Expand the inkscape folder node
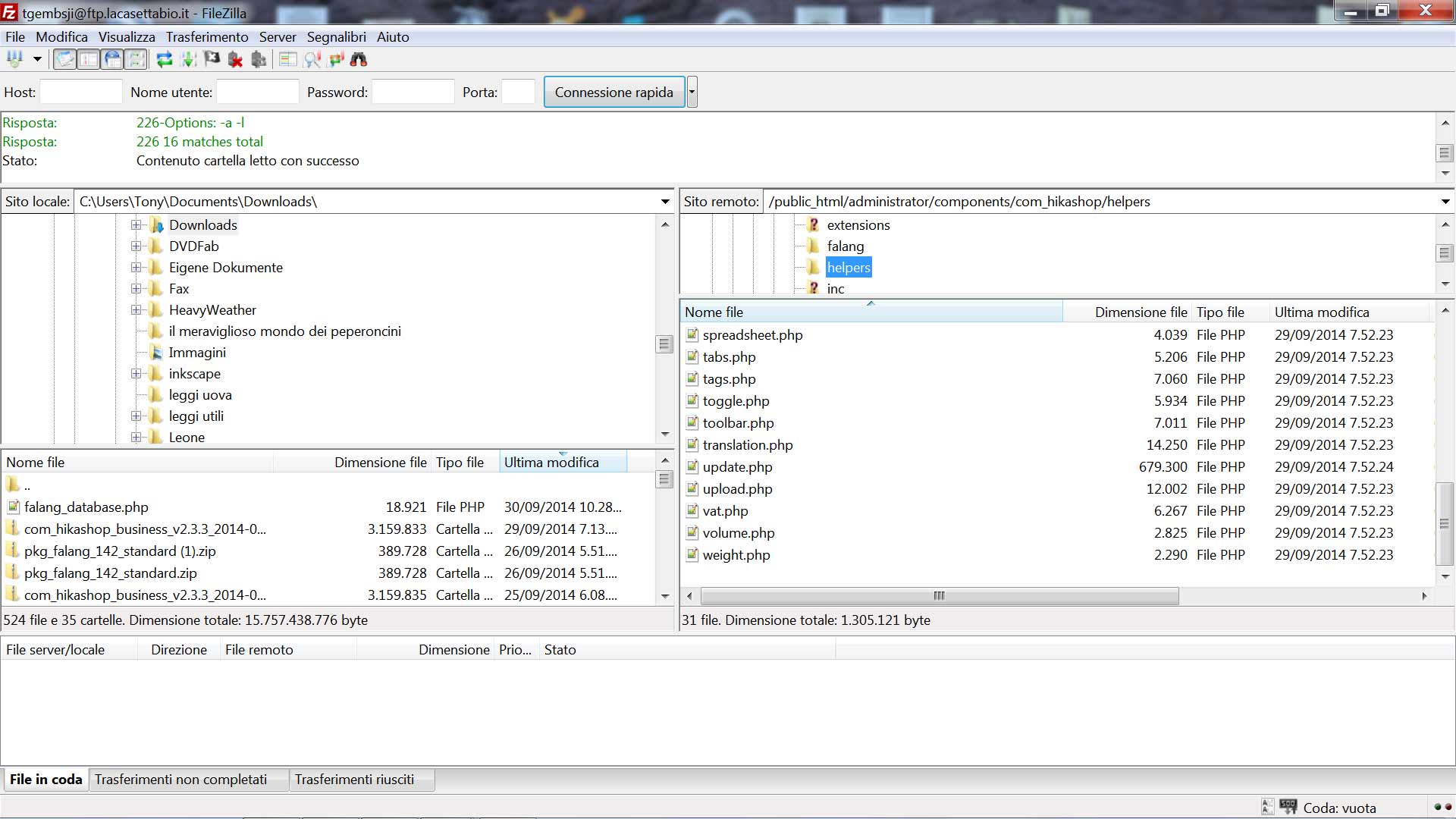1456x819 pixels. click(136, 374)
